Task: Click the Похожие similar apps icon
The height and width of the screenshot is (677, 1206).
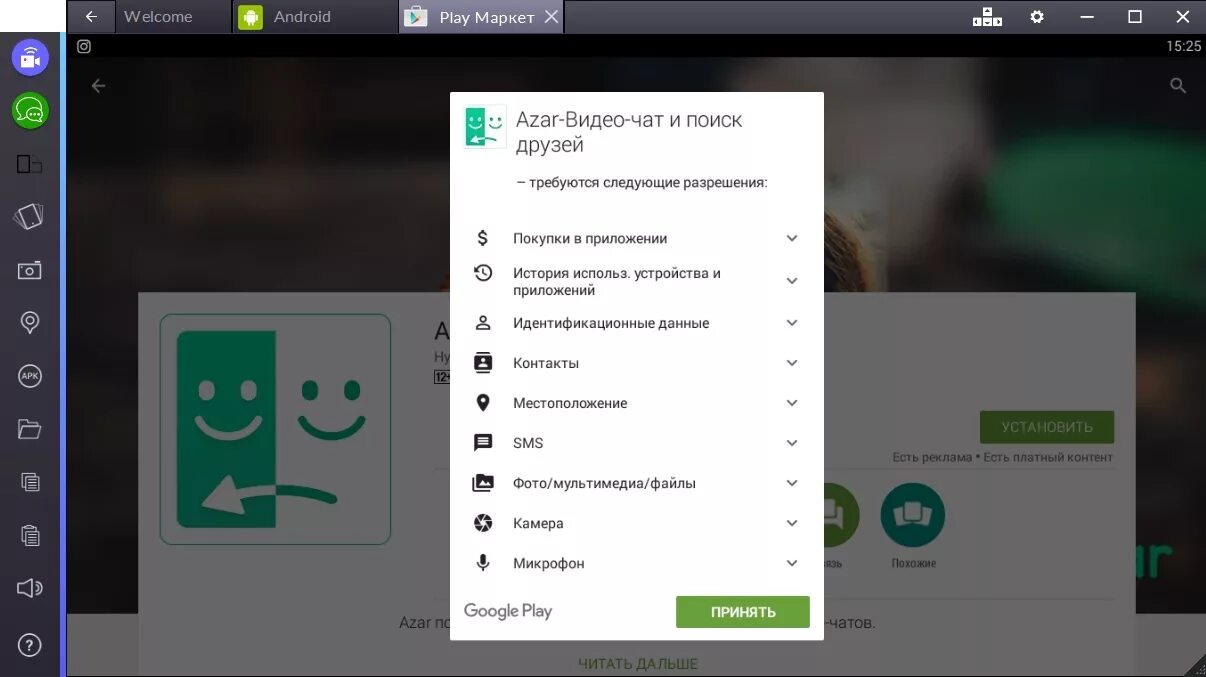Action: pyautogui.click(x=913, y=515)
